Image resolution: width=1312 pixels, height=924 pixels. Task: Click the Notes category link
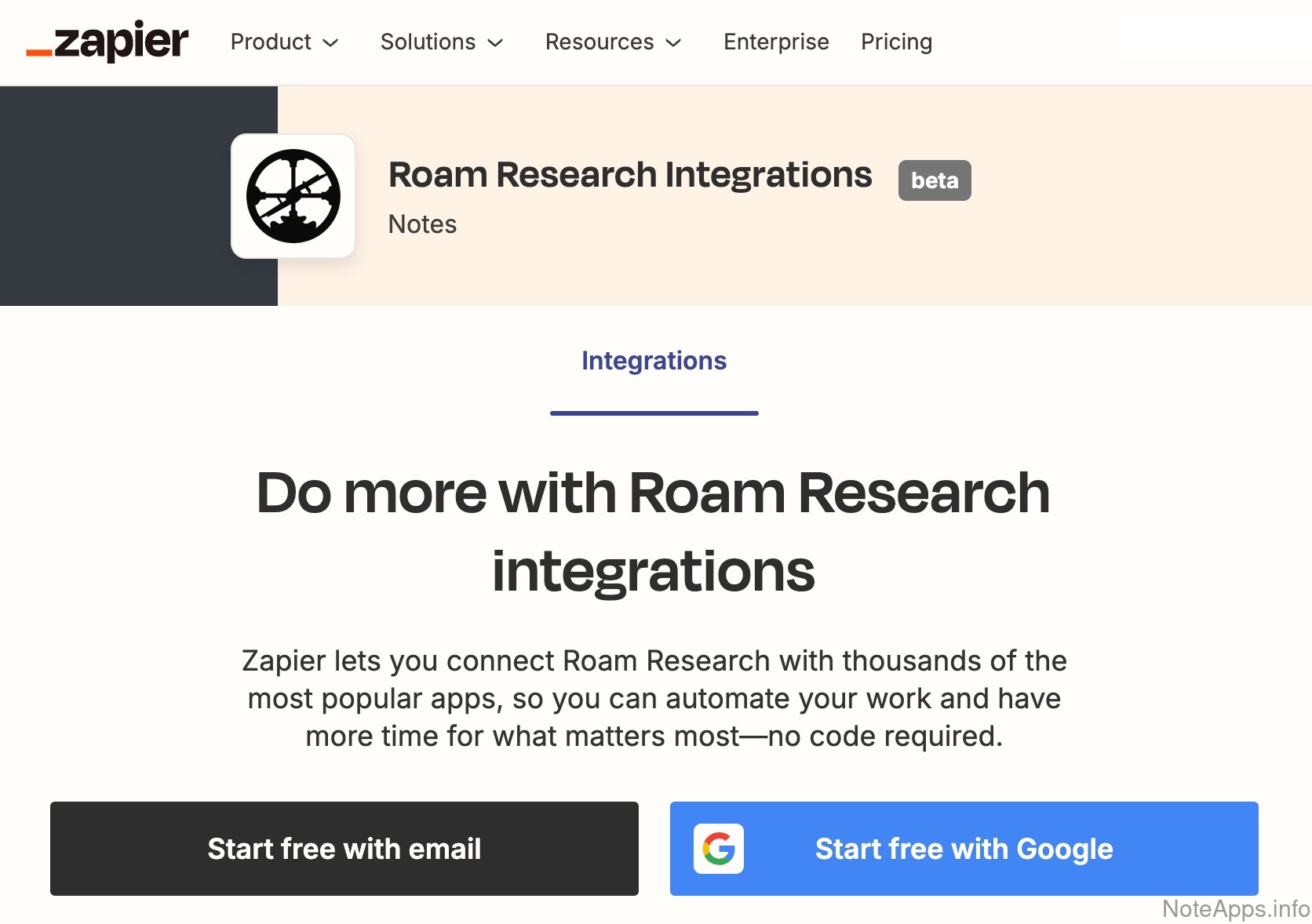[x=422, y=224]
